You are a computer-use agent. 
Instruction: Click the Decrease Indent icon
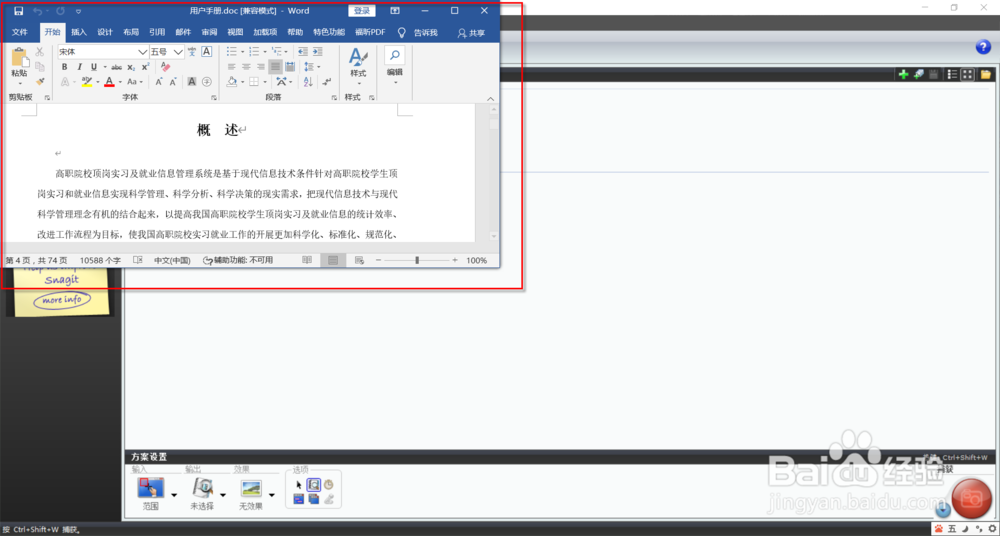302,52
